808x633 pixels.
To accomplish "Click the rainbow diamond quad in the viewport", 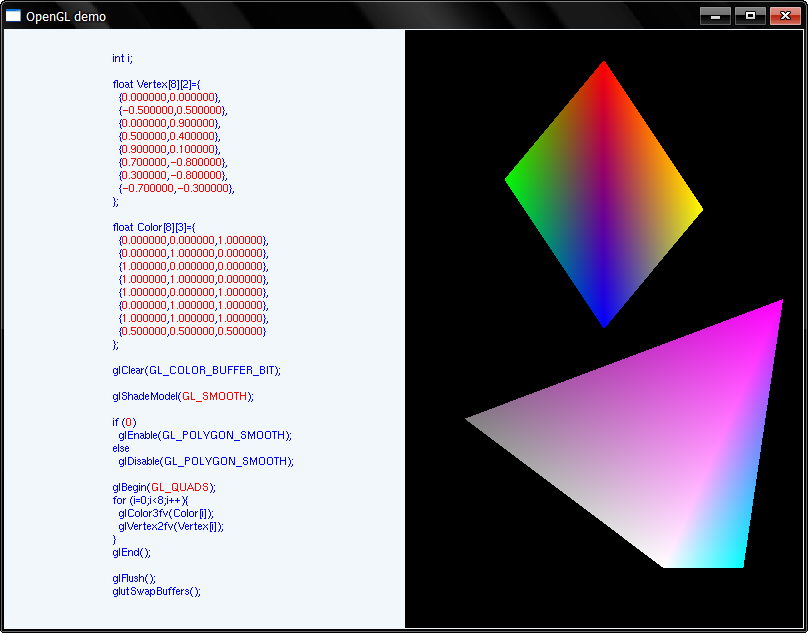I will pos(604,195).
